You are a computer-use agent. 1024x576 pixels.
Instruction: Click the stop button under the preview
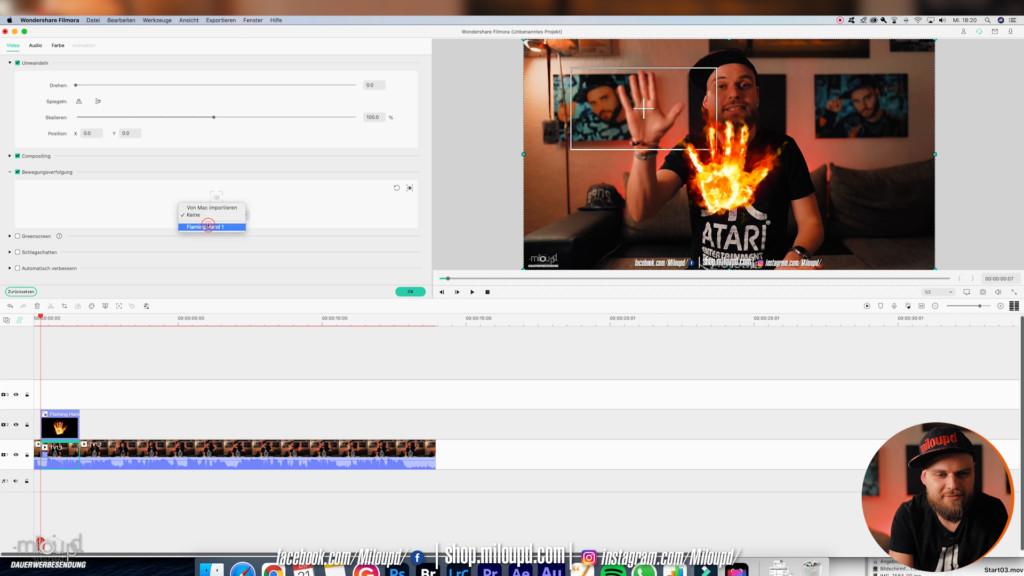pyautogui.click(x=487, y=292)
